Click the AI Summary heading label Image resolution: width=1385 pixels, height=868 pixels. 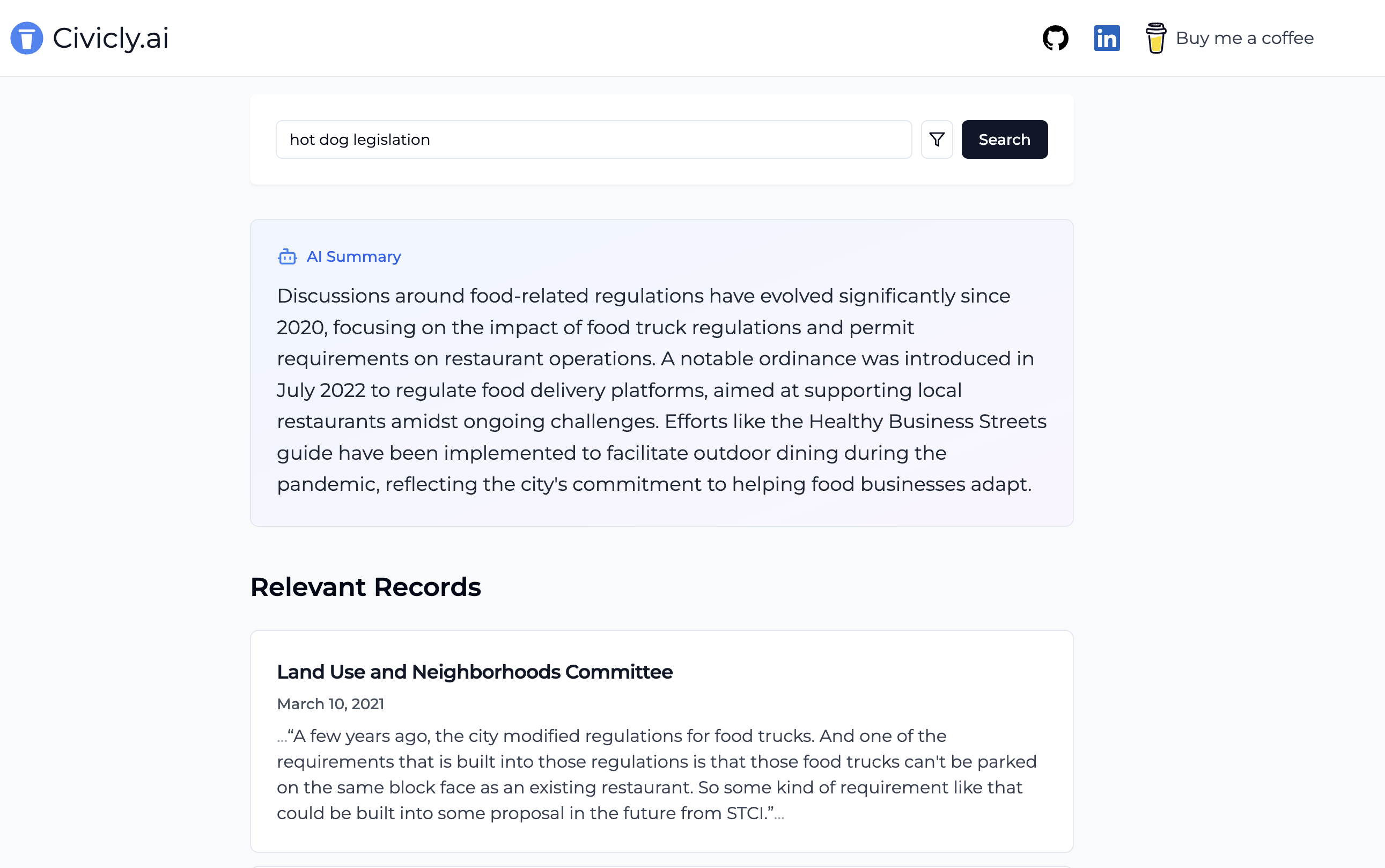click(x=353, y=256)
